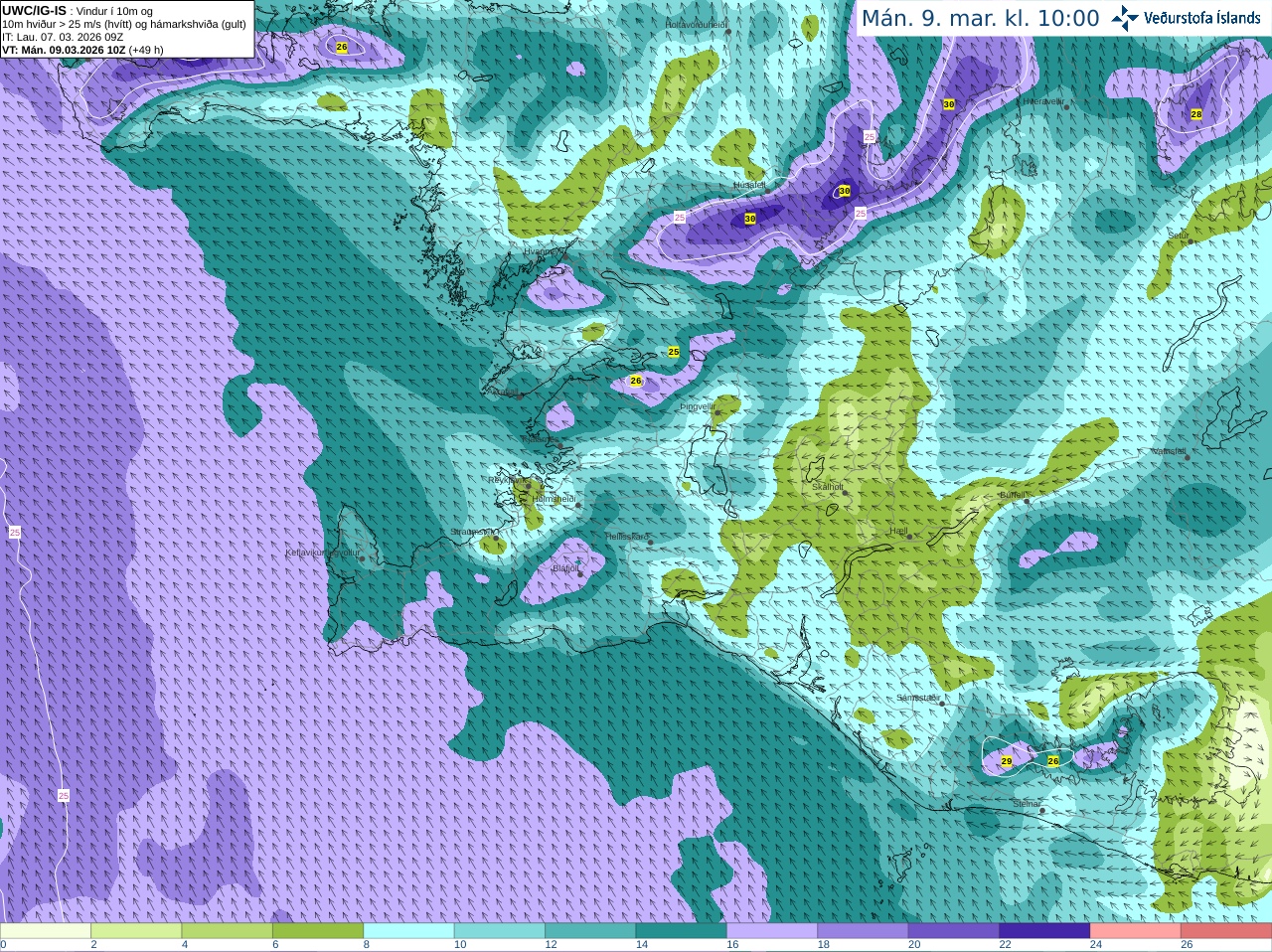Click the Hveravellir station label
The width and height of the screenshot is (1272, 952).
(1043, 101)
